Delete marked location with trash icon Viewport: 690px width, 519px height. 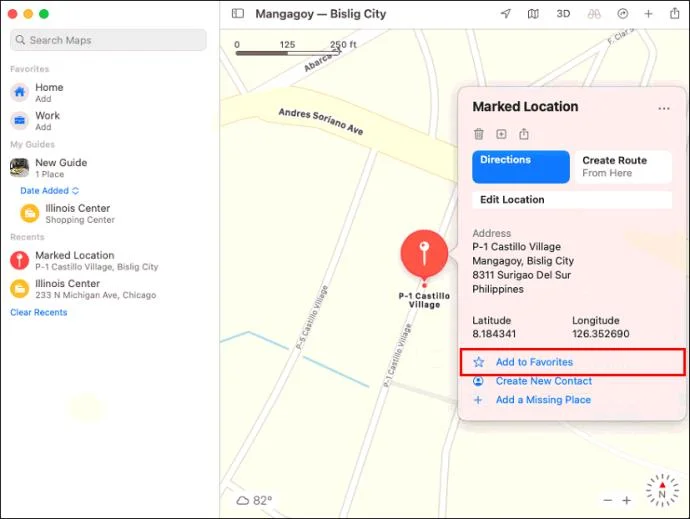pyautogui.click(x=479, y=134)
